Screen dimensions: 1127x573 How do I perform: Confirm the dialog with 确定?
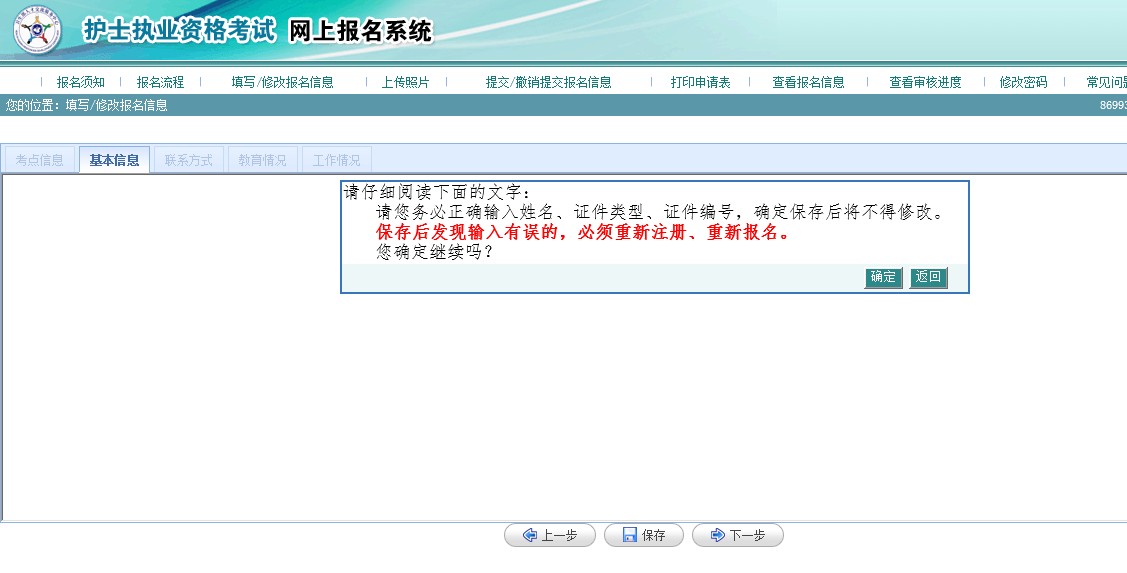[883, 277]
